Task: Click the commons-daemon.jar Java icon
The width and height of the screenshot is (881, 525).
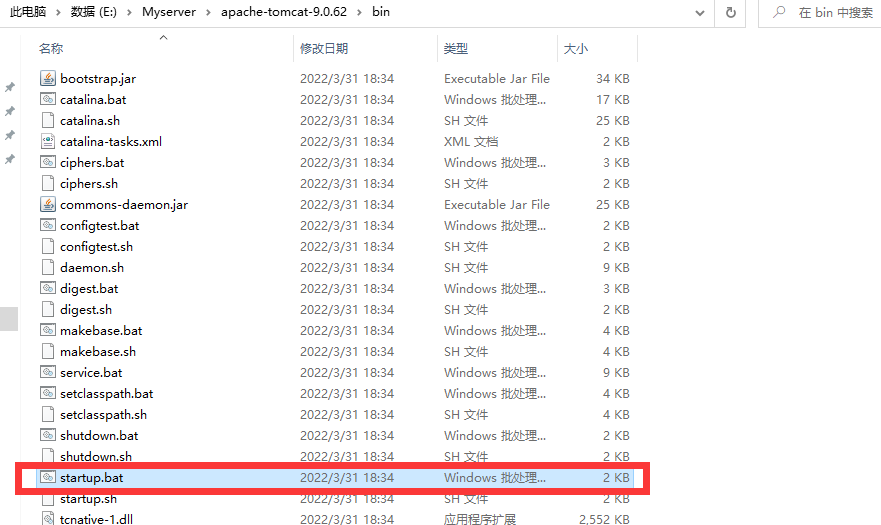Action: click(48, 204)
